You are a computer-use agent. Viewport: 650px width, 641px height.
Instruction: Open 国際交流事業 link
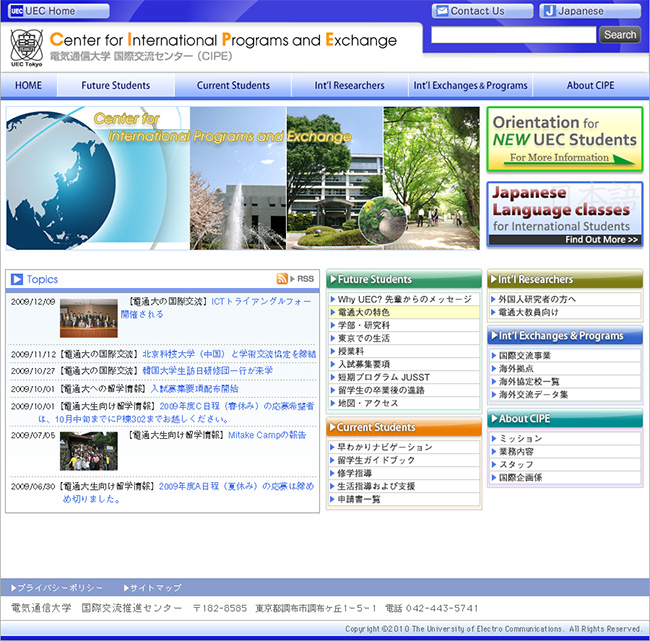(565, 355)
